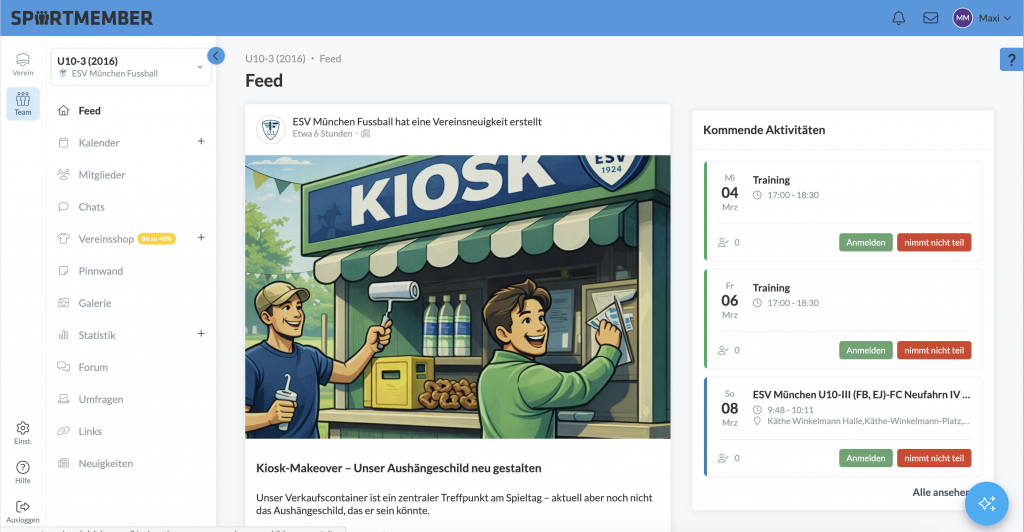The image size is (1024, 532).
Task: Click the Verein icon in left rail
Action: 22,64
